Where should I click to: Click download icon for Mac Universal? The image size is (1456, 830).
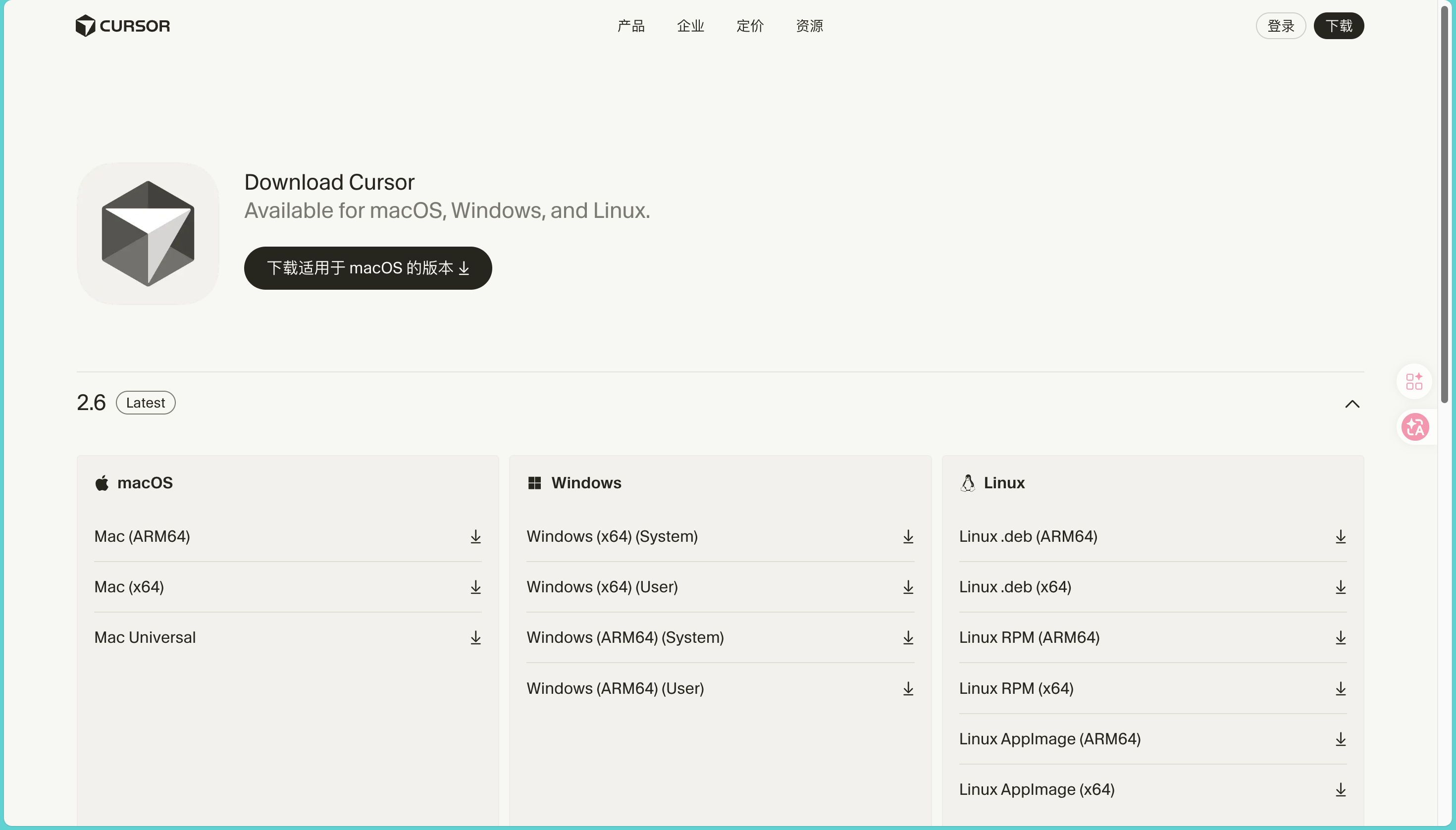pyautogui.click(x=475, y=637)
